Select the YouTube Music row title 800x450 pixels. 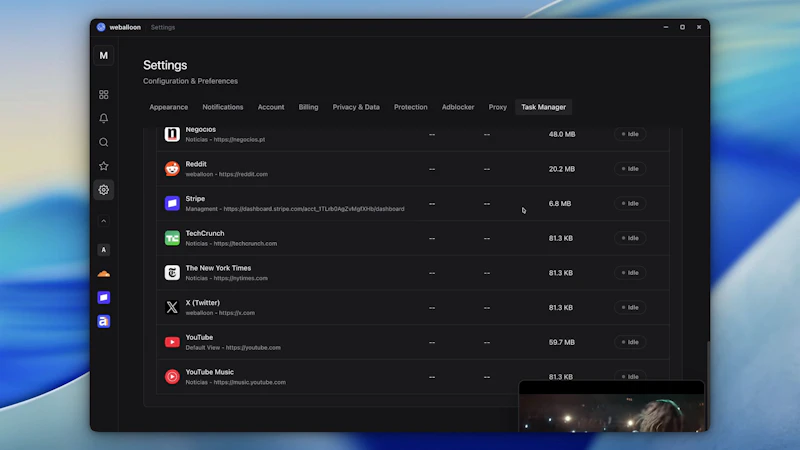pyautogui.click(x=209, y=372)
